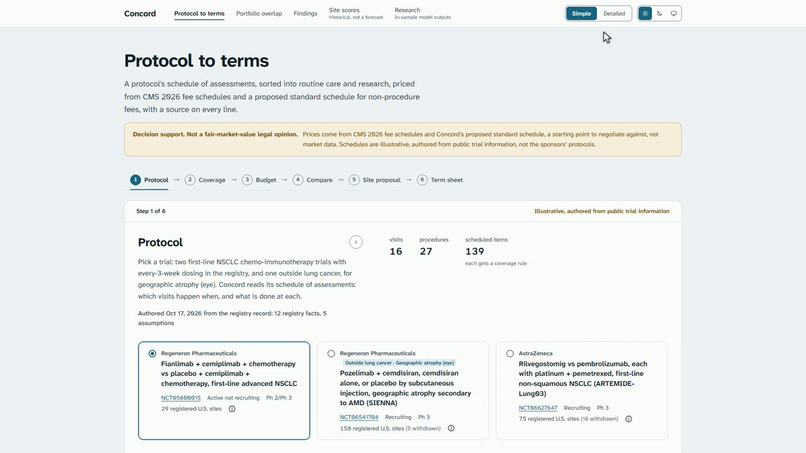This screenshot has height=453, width=806.
Task: Click '29 registered U.S. sites' text
Action: tap(191, 409)
